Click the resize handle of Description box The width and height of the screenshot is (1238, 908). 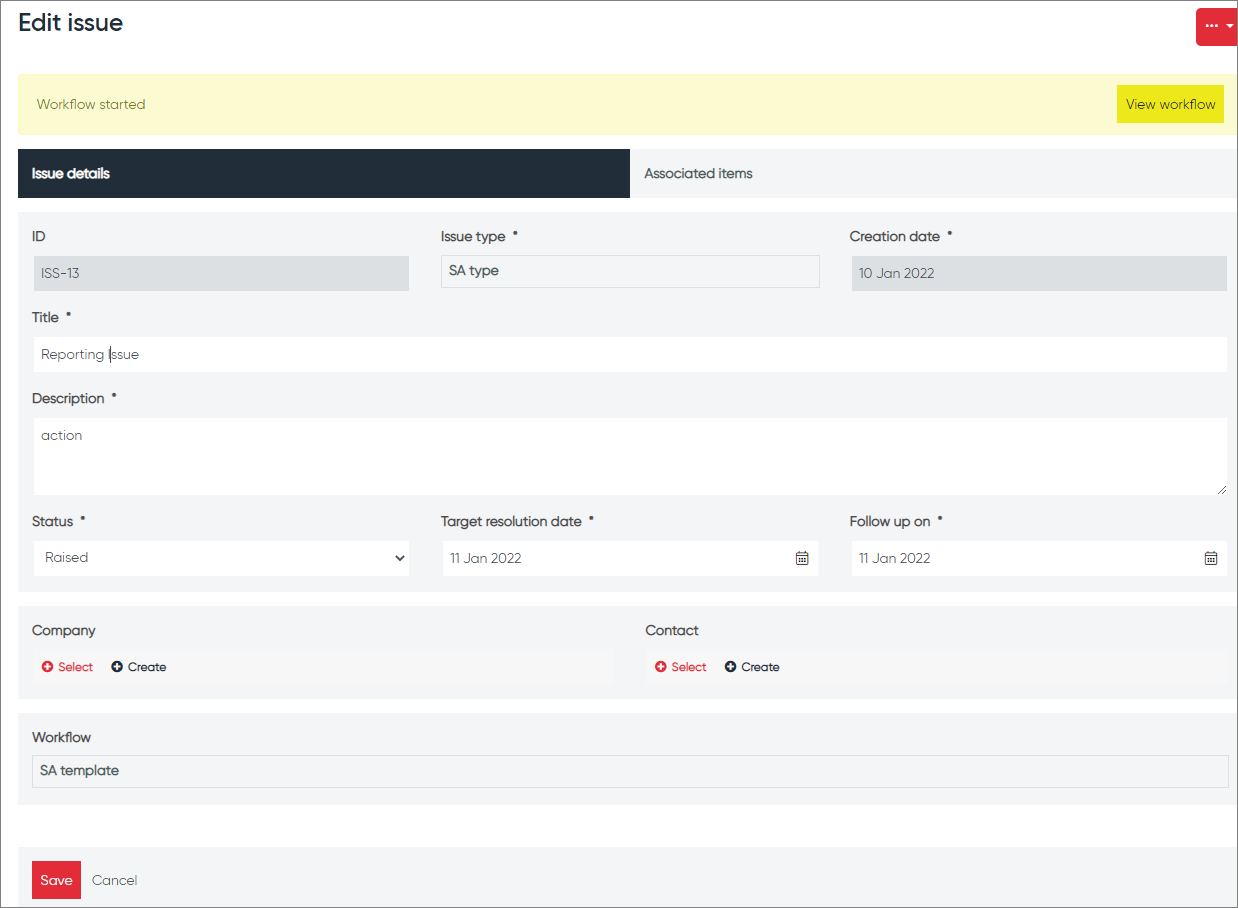[1221, 489]
